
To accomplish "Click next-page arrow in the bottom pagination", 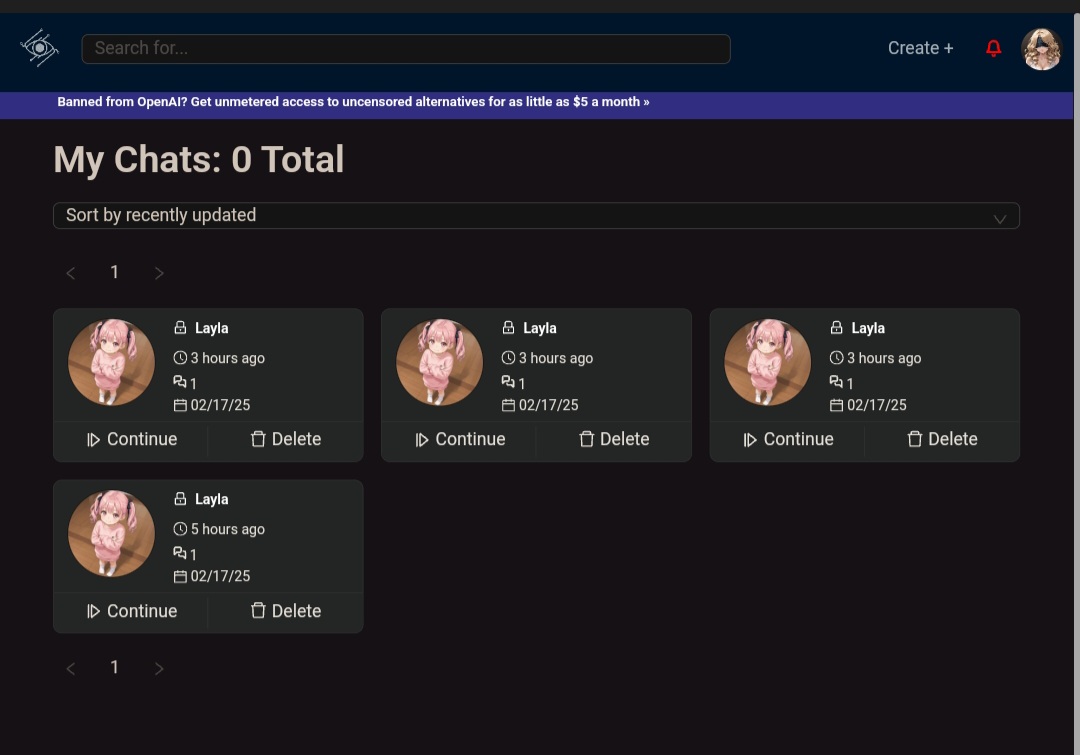I will 159,668.
